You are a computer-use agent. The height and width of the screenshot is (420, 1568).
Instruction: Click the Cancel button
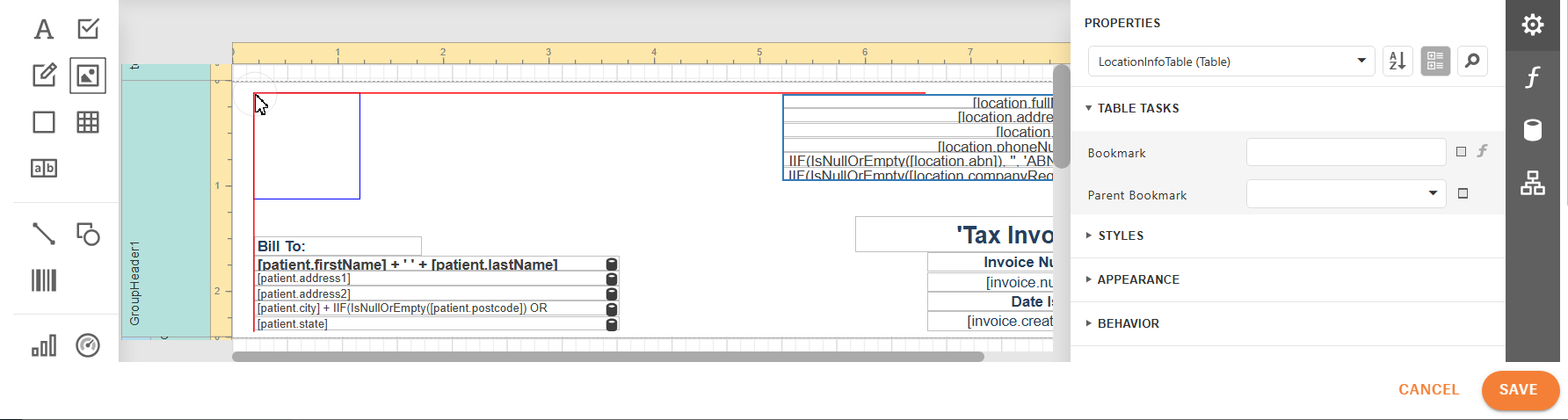pos(1428,390)
